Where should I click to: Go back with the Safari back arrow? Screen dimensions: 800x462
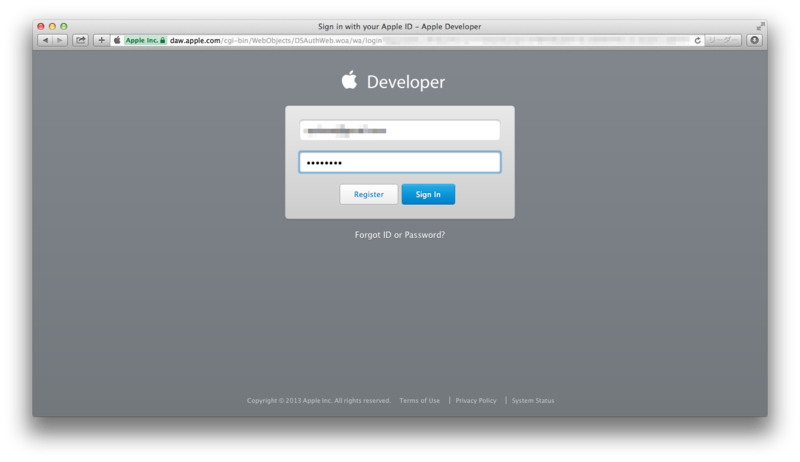tap(45, 40)
